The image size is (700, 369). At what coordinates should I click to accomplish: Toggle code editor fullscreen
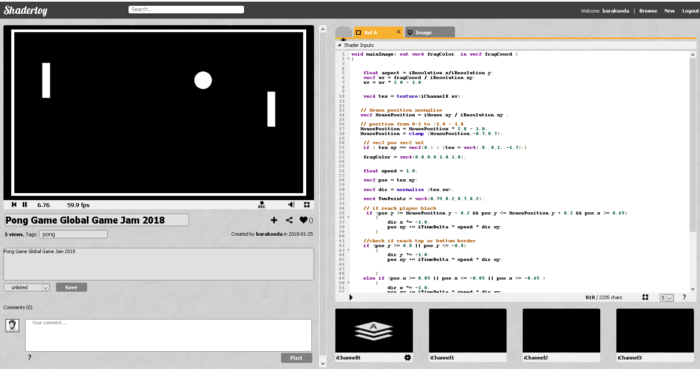[645, 297]
